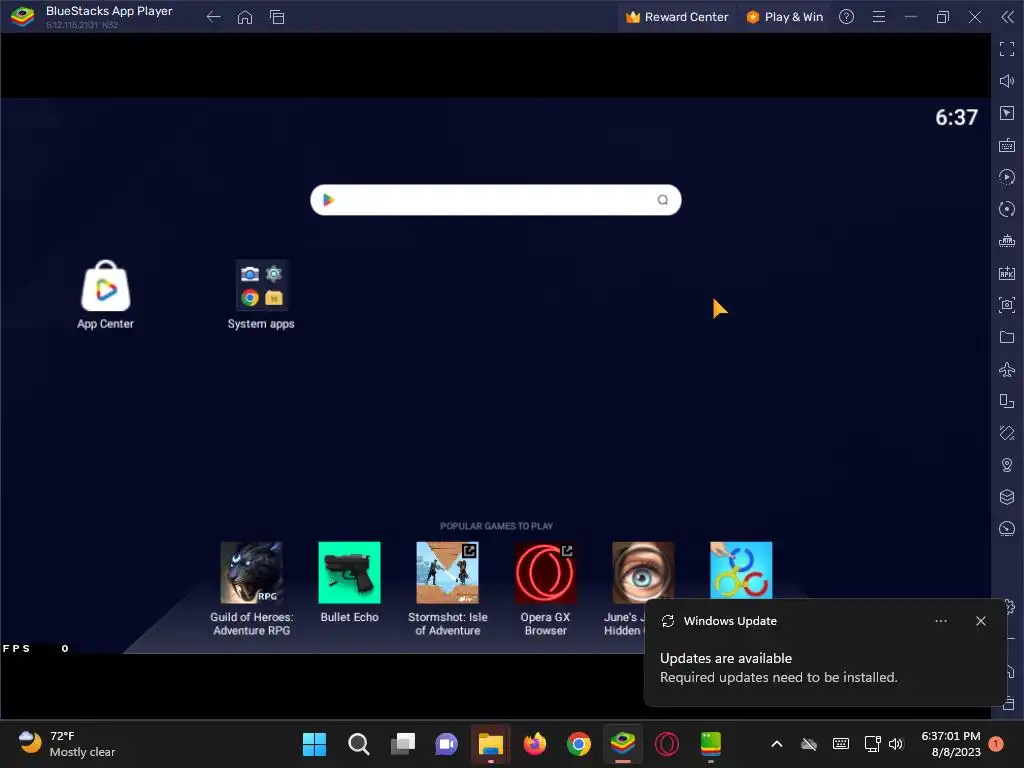This screenshot has height=768, width=1024.
Task: Open Task View in taskbar
Action: [x=403, y=744]
